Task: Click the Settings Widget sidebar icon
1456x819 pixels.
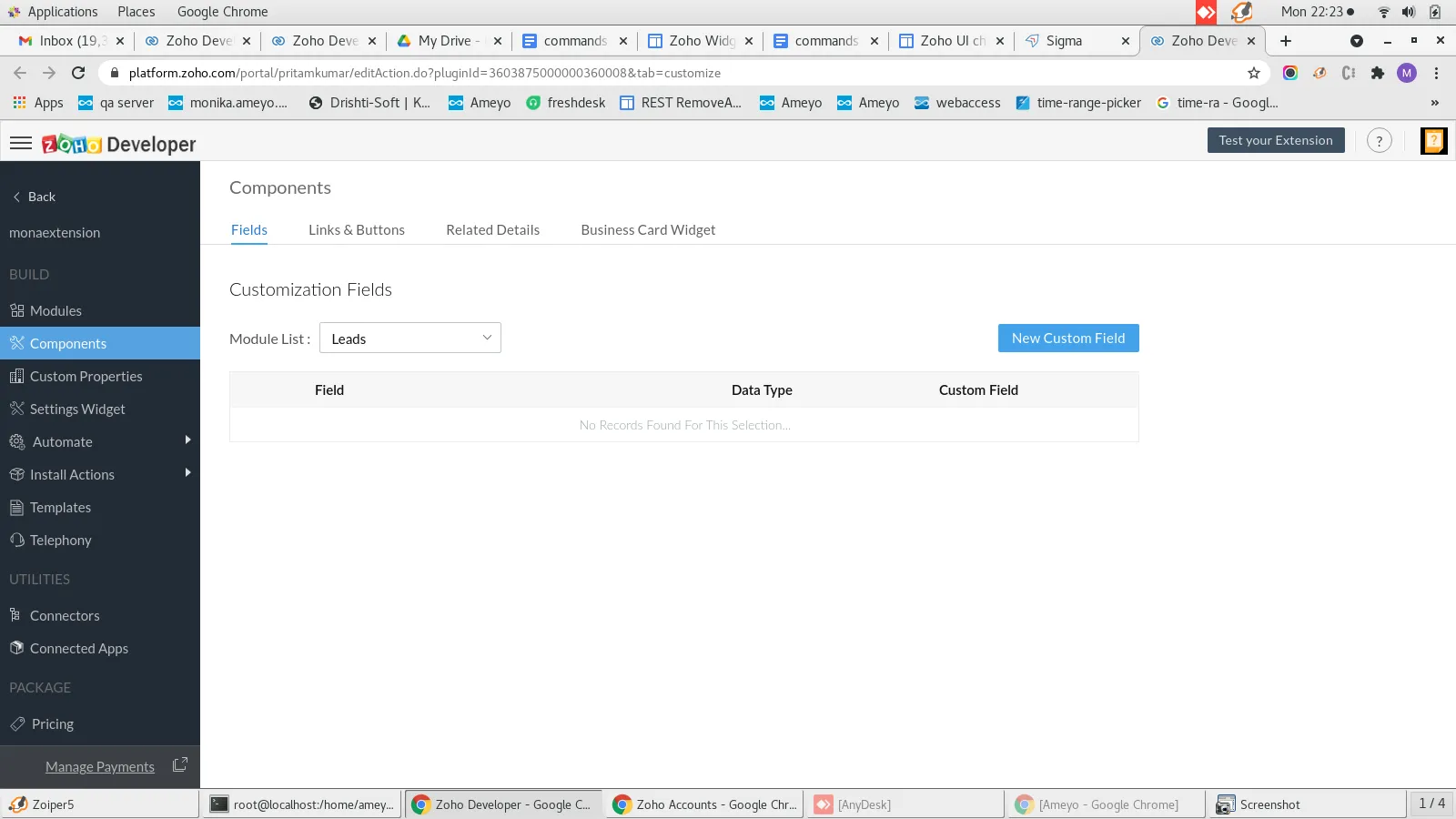Action: [17, 409]
